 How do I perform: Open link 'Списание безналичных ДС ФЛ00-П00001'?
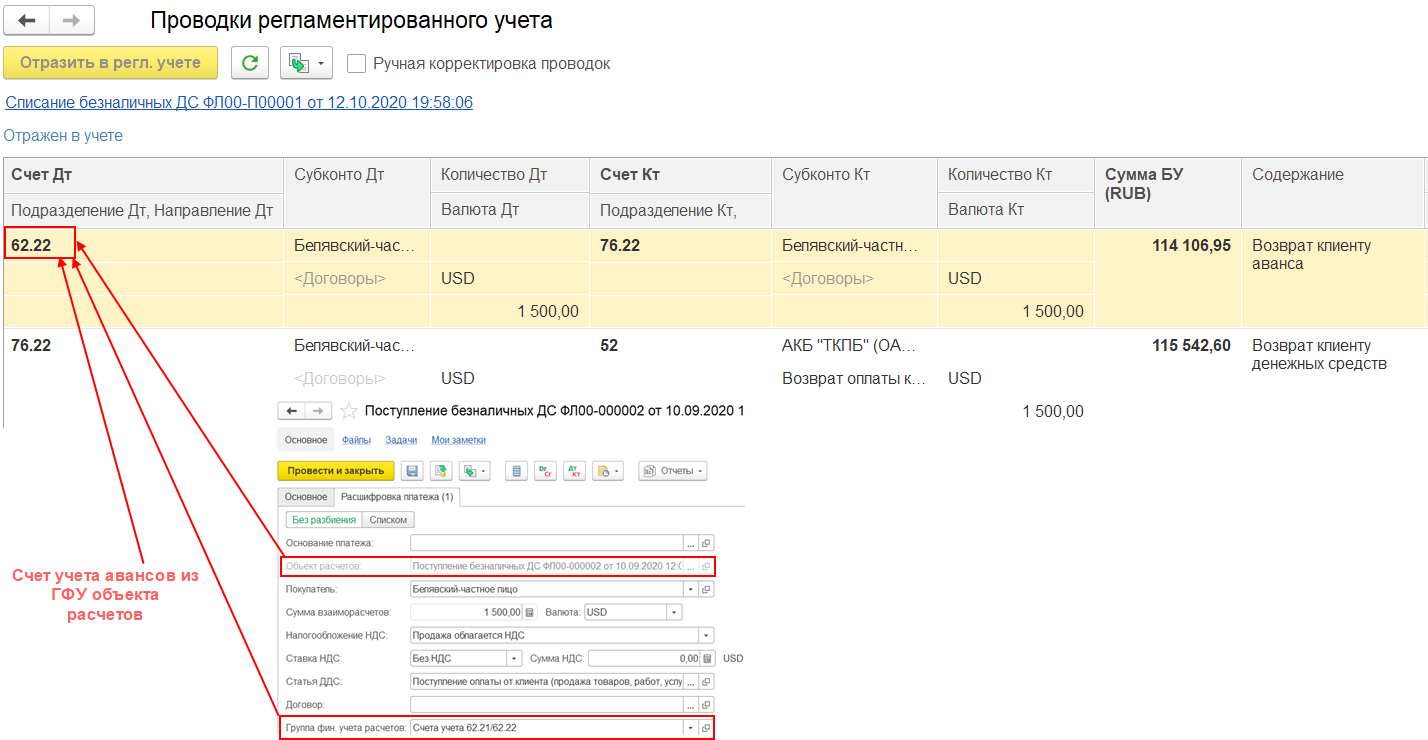[x=239, y=102]
